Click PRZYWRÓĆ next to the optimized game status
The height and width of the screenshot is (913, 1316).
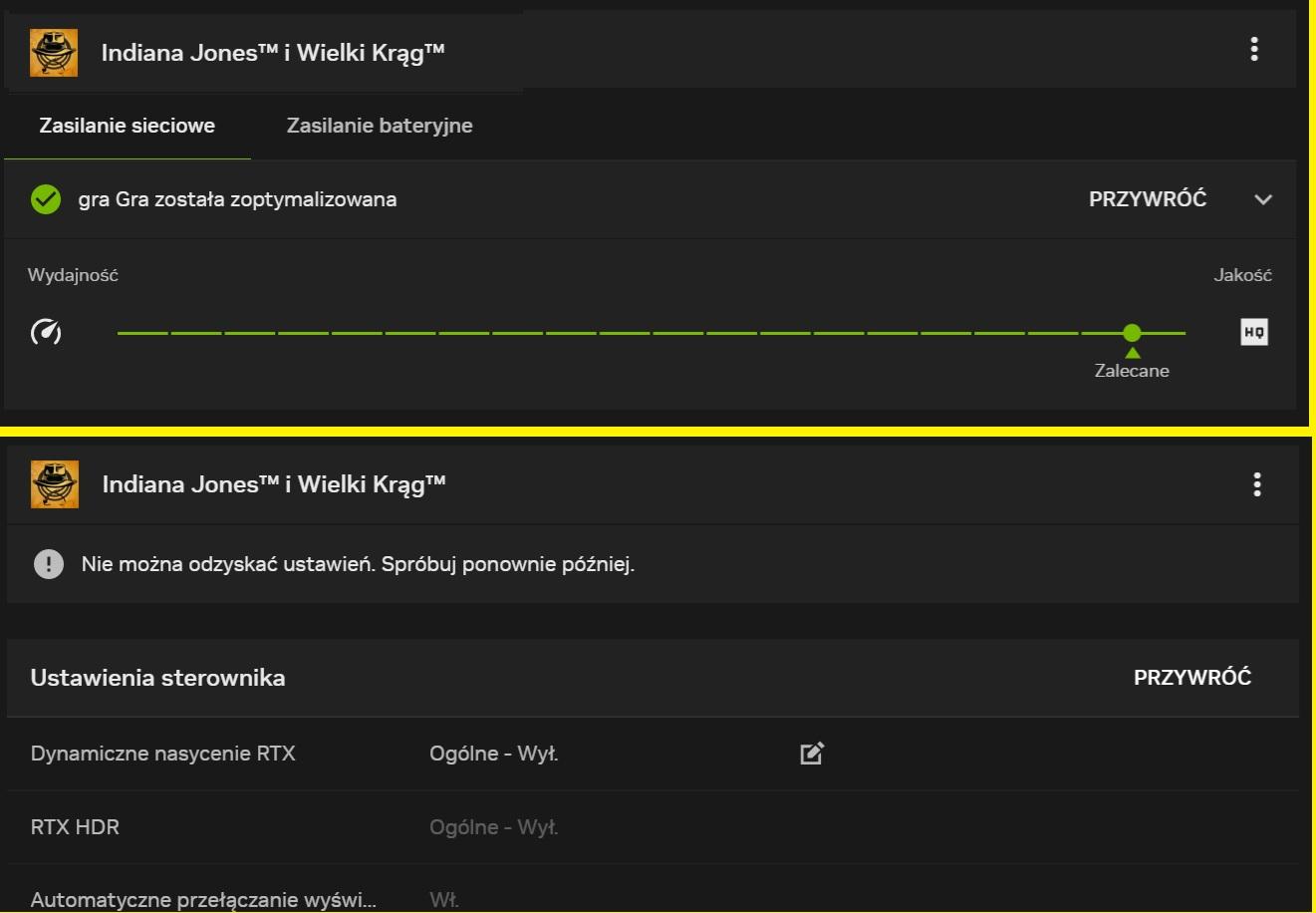[x=1148, y=199]
